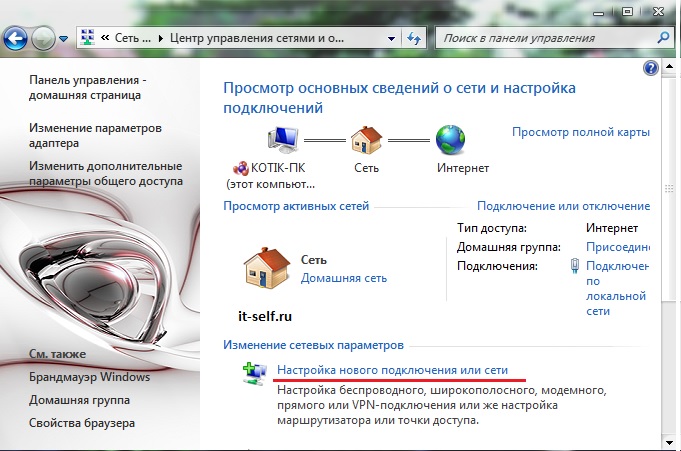
Task: Click the large house icon beside Домашняя сеть
Action: pyautogui.click(x=266, y=268)
